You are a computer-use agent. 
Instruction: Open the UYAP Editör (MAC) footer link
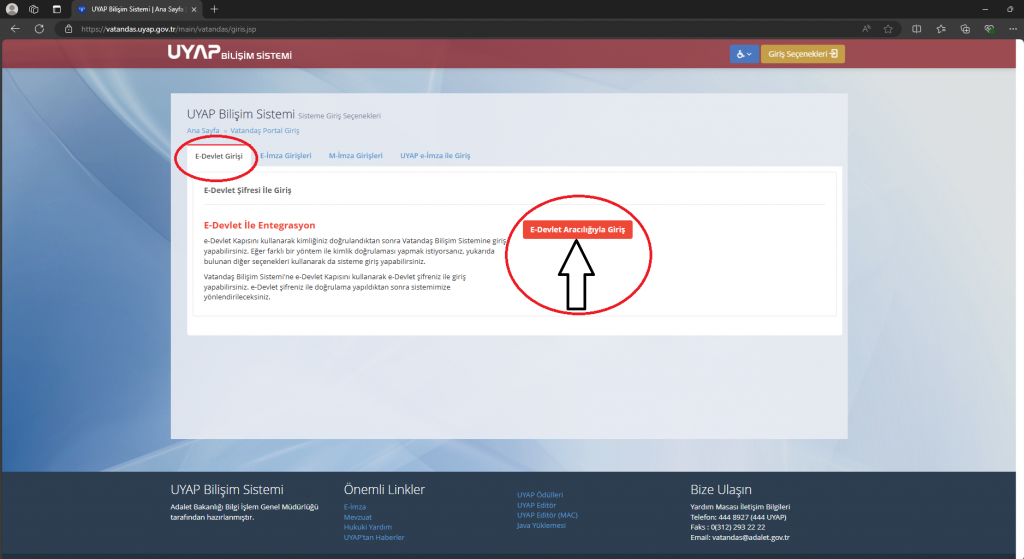547,515
